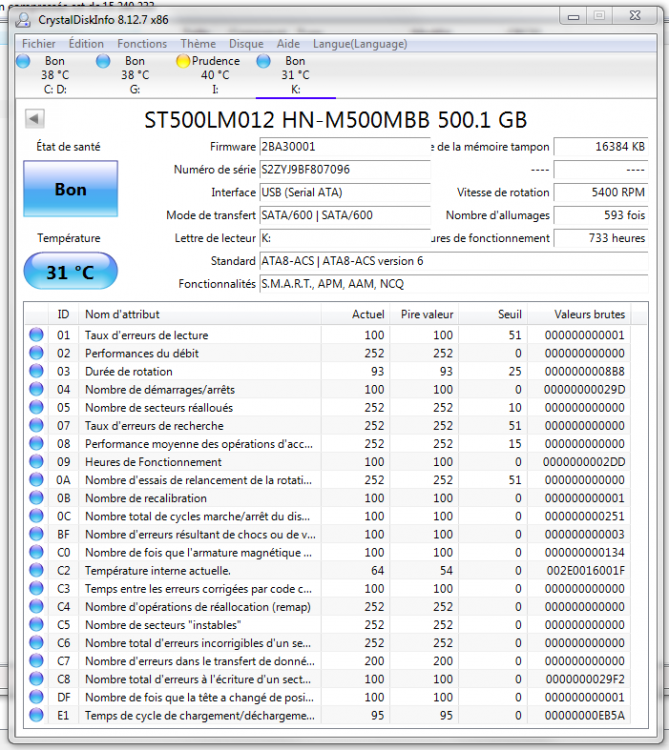669x750 pixels.
Task: Click status orb for attribute 01 row
Action: coord(36,335)
